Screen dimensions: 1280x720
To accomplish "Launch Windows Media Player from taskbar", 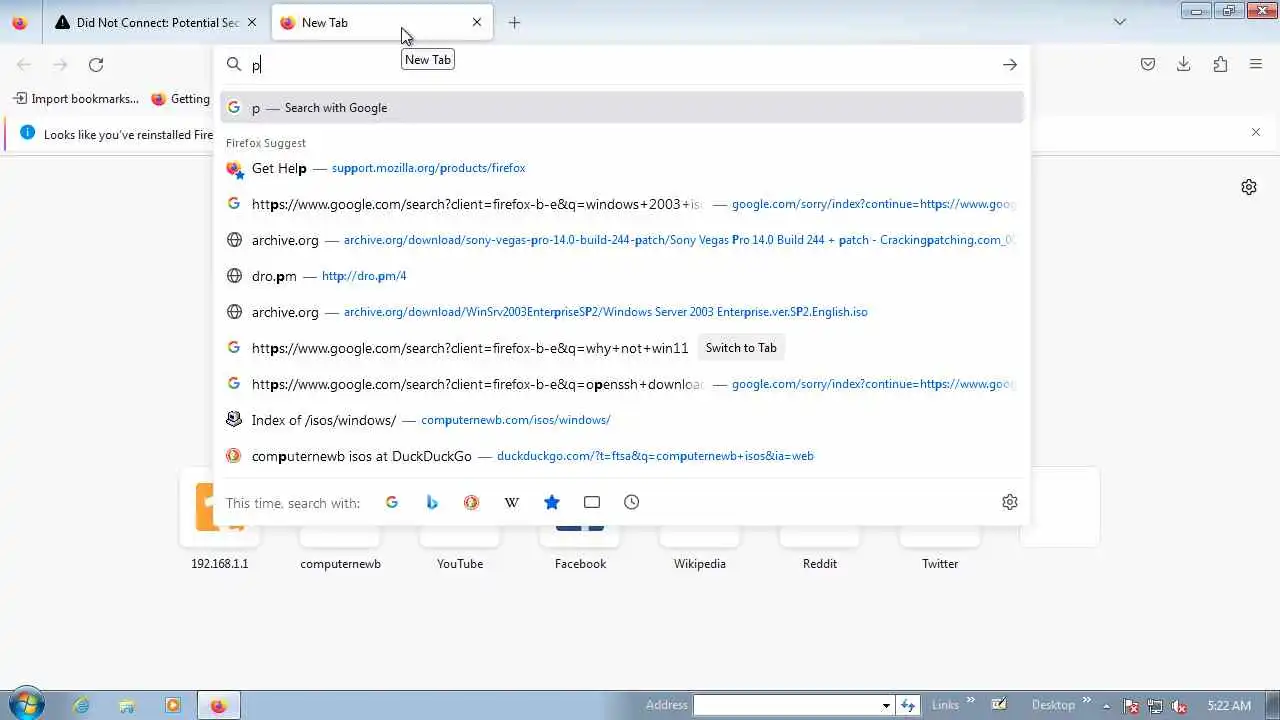I will pos(173,705).
